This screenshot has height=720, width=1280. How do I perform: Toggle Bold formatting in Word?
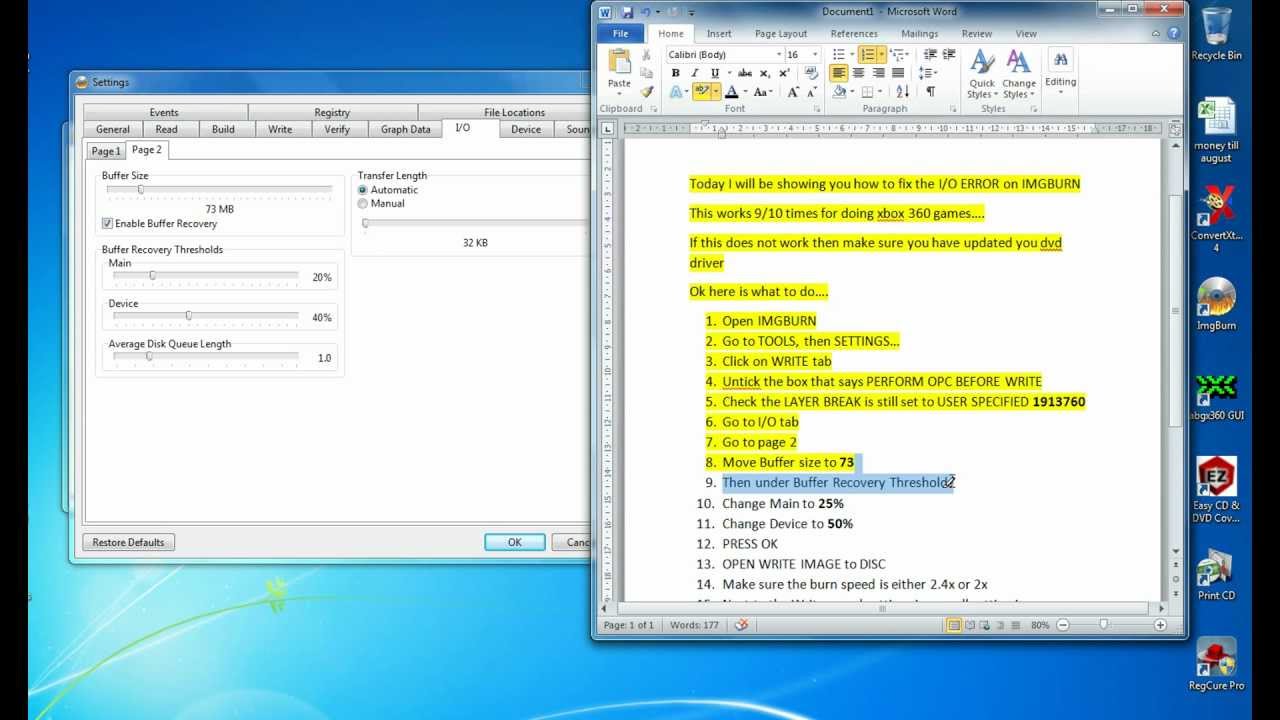(x=676, y=73)
